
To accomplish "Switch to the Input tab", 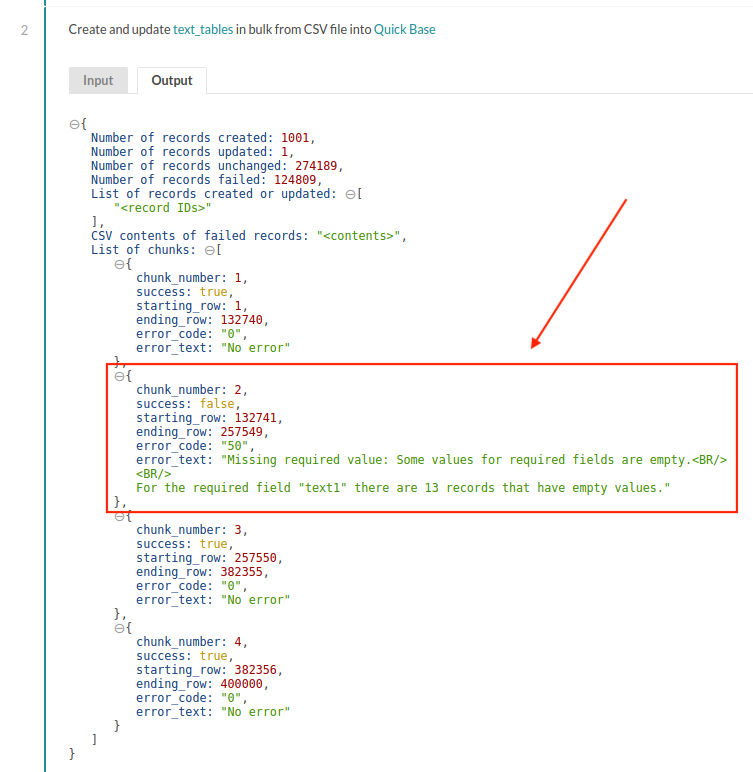I will [98, 80].
